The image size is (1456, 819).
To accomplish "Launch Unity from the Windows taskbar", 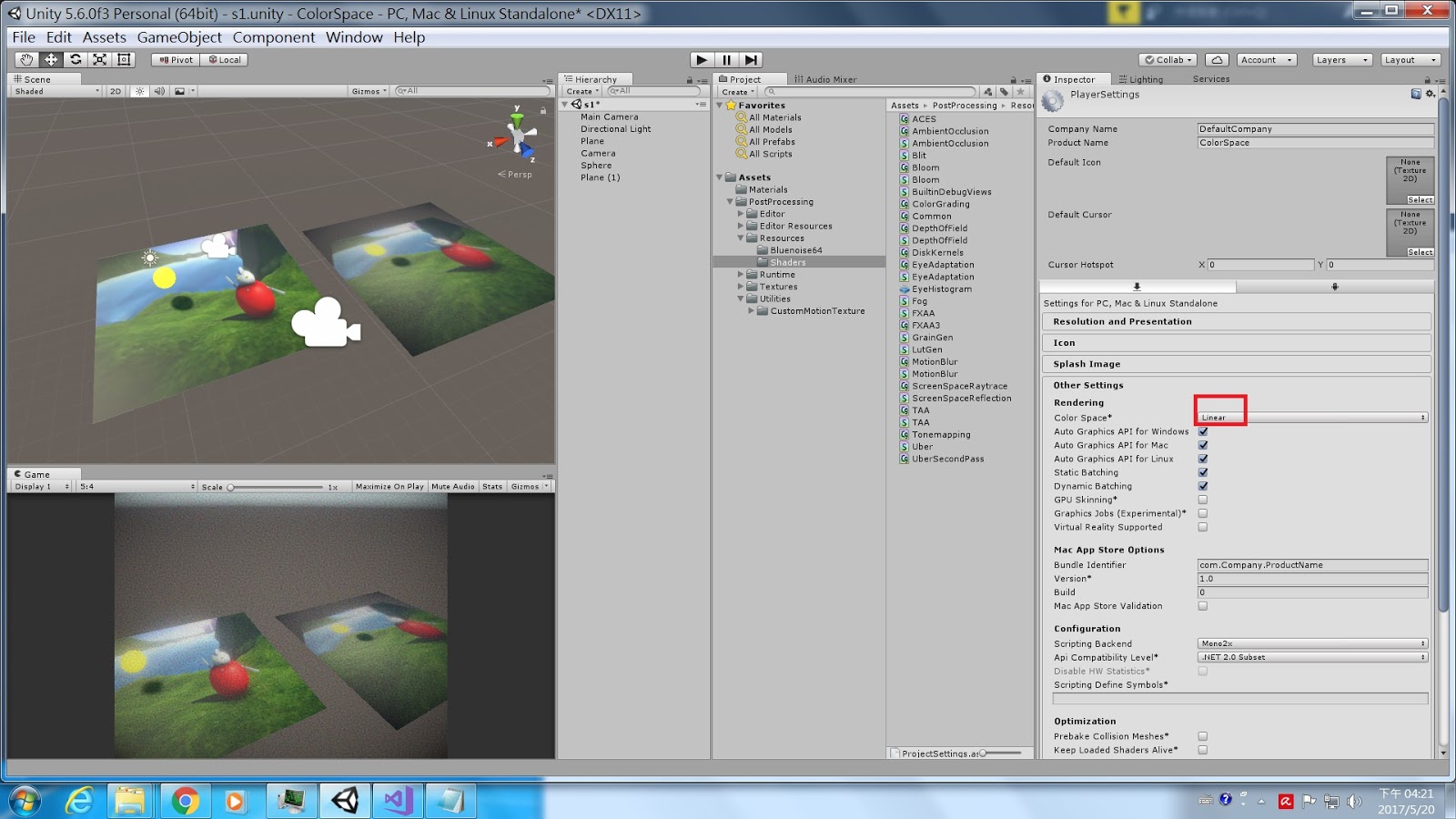I will click(345, 800).
